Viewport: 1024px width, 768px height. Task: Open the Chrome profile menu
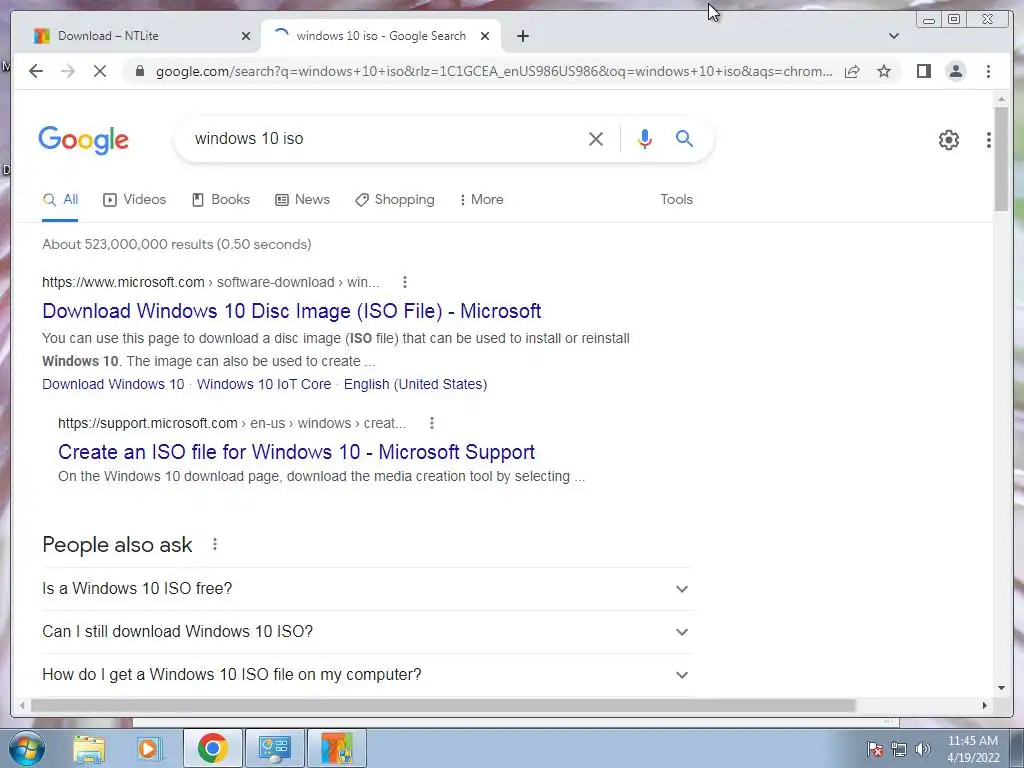[x=955, y=71]
